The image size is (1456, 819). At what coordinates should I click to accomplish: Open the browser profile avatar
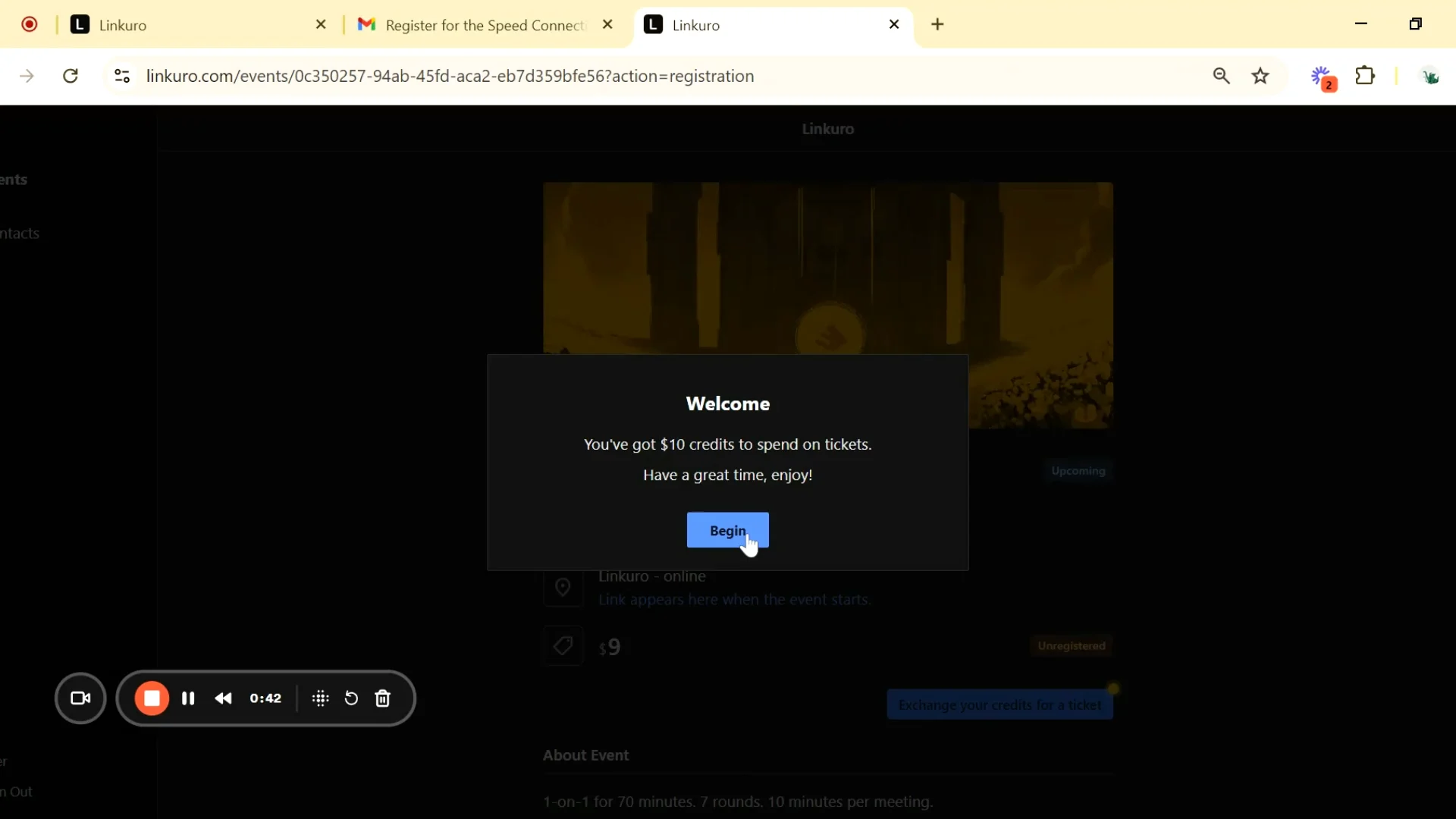point(1429,76)
